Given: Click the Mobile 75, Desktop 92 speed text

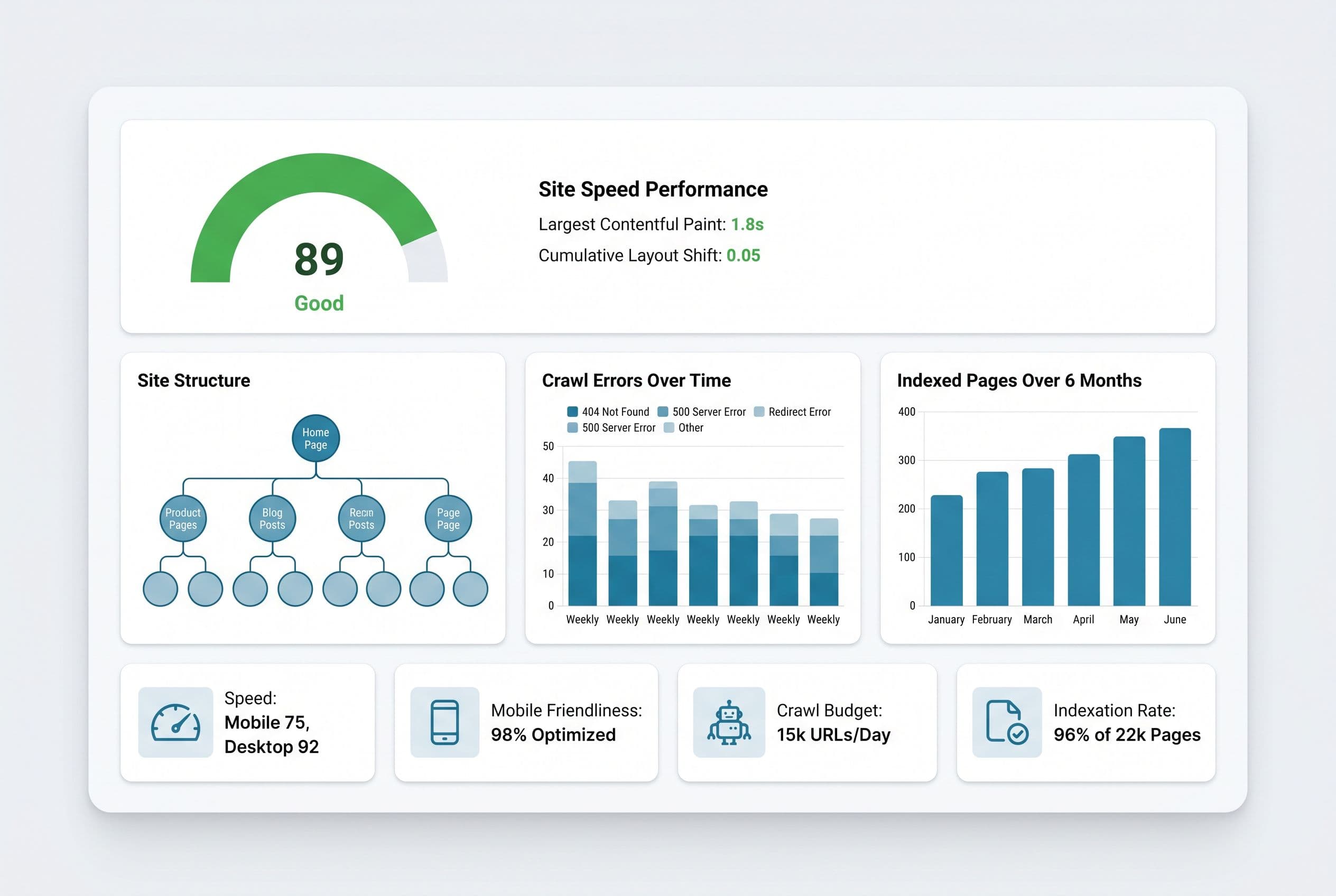Looking at the screenshot, I should [272, 734].
